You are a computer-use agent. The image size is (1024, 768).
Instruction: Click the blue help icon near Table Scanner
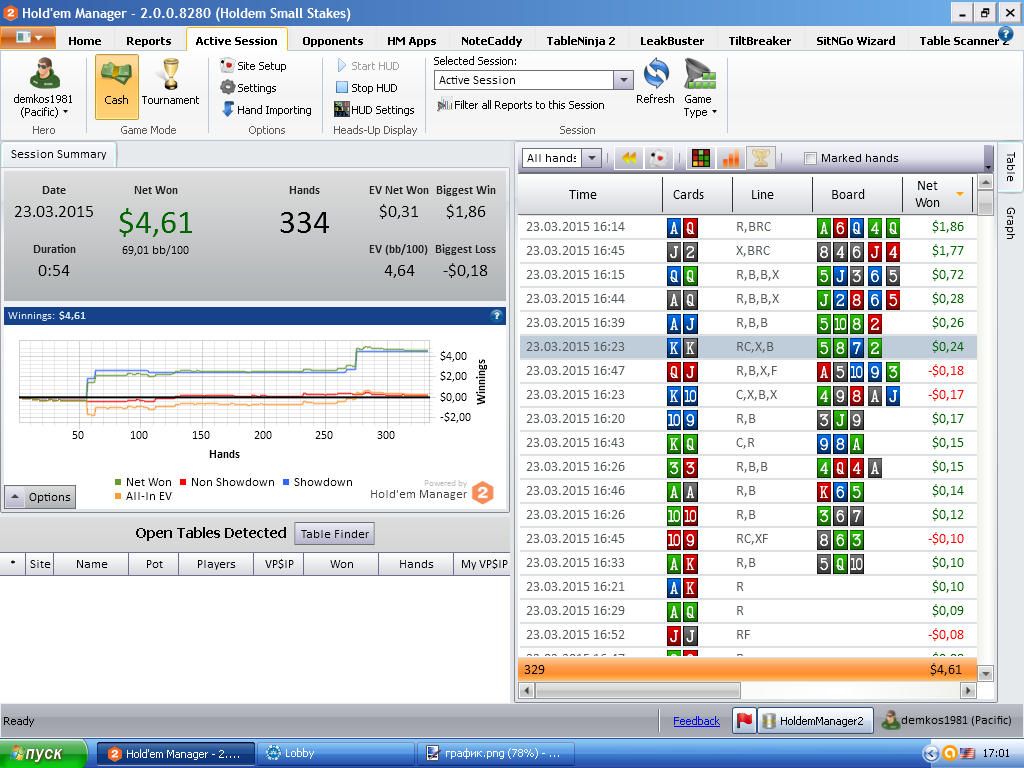(x=1006, y=33)
